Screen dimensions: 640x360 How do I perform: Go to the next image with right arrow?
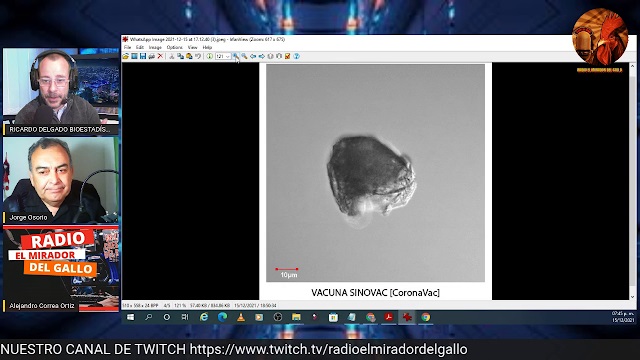[x=262, y=56]
